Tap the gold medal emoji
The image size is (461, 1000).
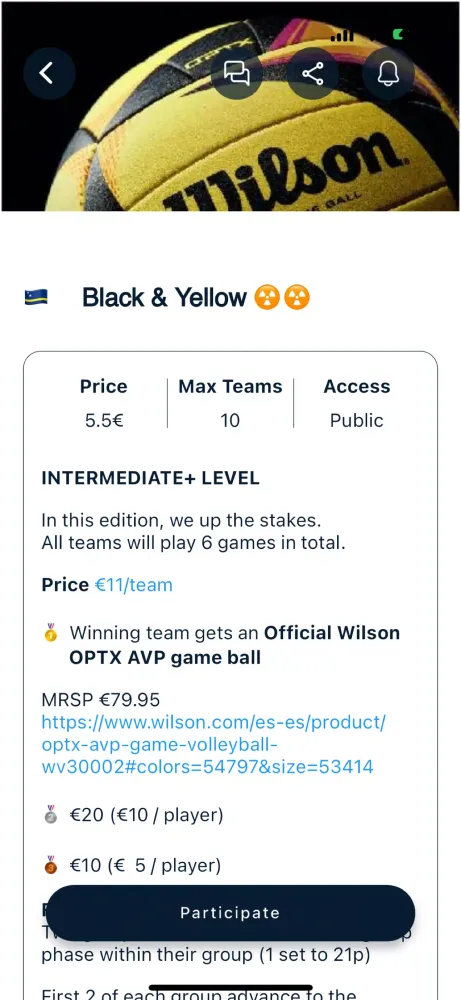51,633
